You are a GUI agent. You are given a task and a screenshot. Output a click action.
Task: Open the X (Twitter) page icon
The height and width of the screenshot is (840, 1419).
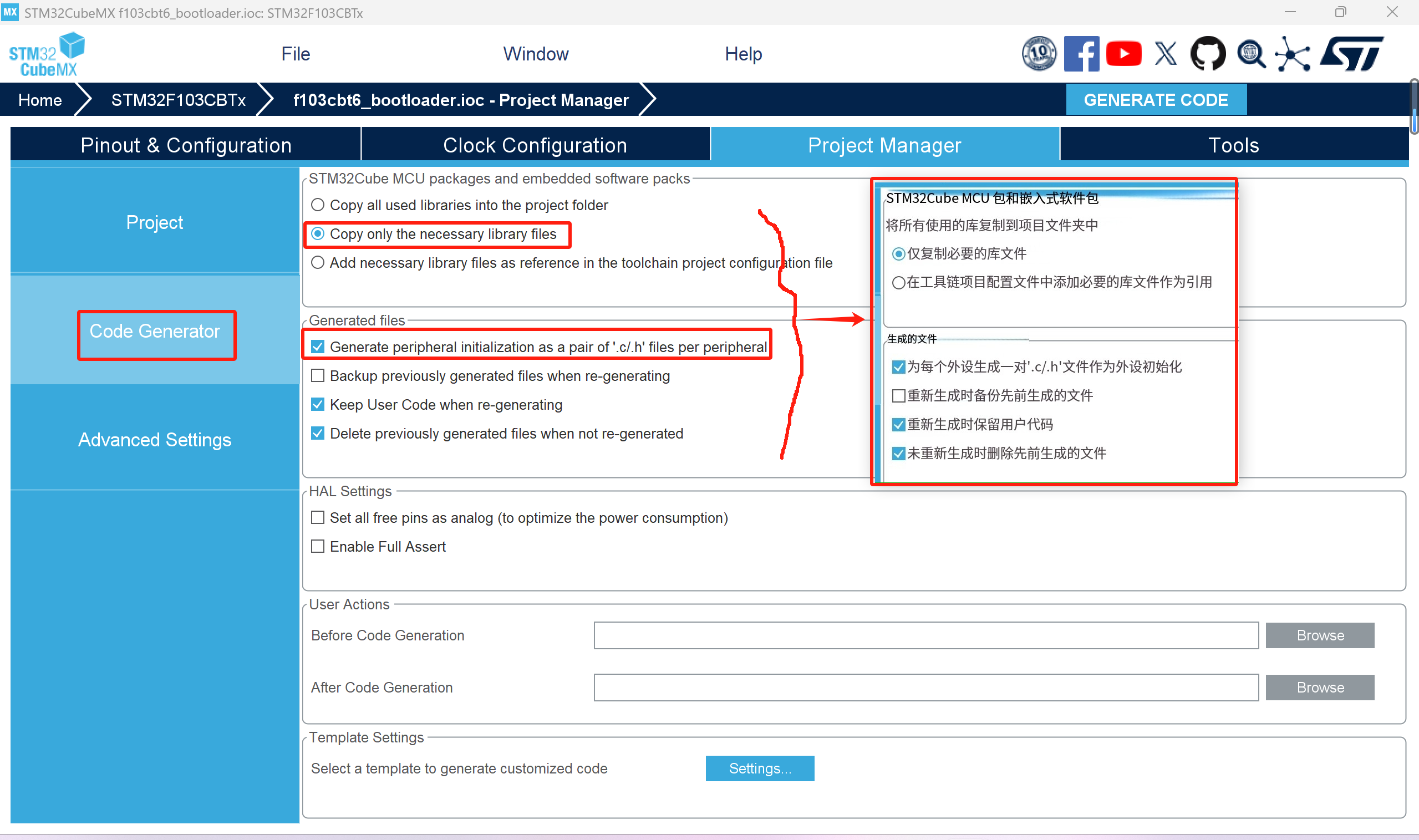[x=1166, y=53]
